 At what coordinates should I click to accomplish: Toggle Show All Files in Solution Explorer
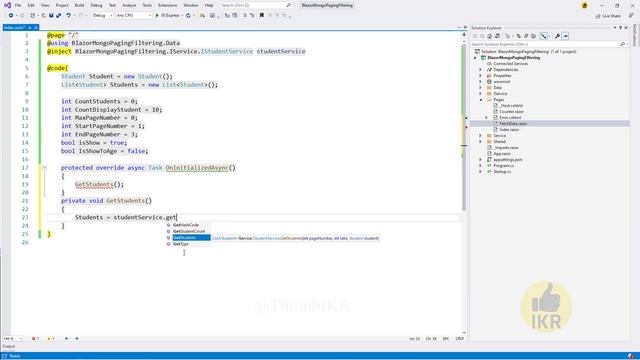pyautogui.click(x=533, y=36)
